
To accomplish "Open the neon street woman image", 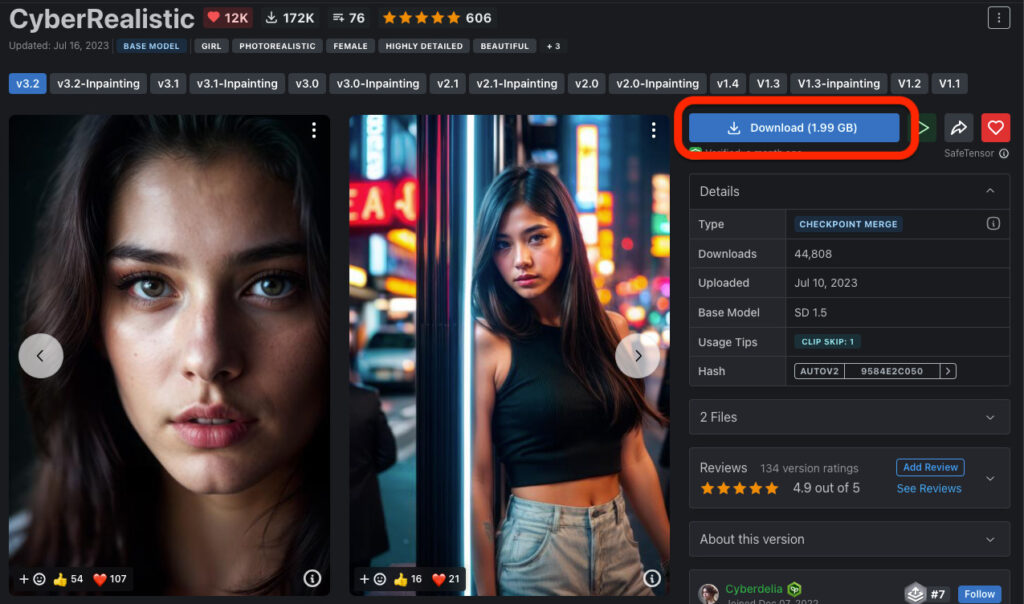I will pos(509,356).
